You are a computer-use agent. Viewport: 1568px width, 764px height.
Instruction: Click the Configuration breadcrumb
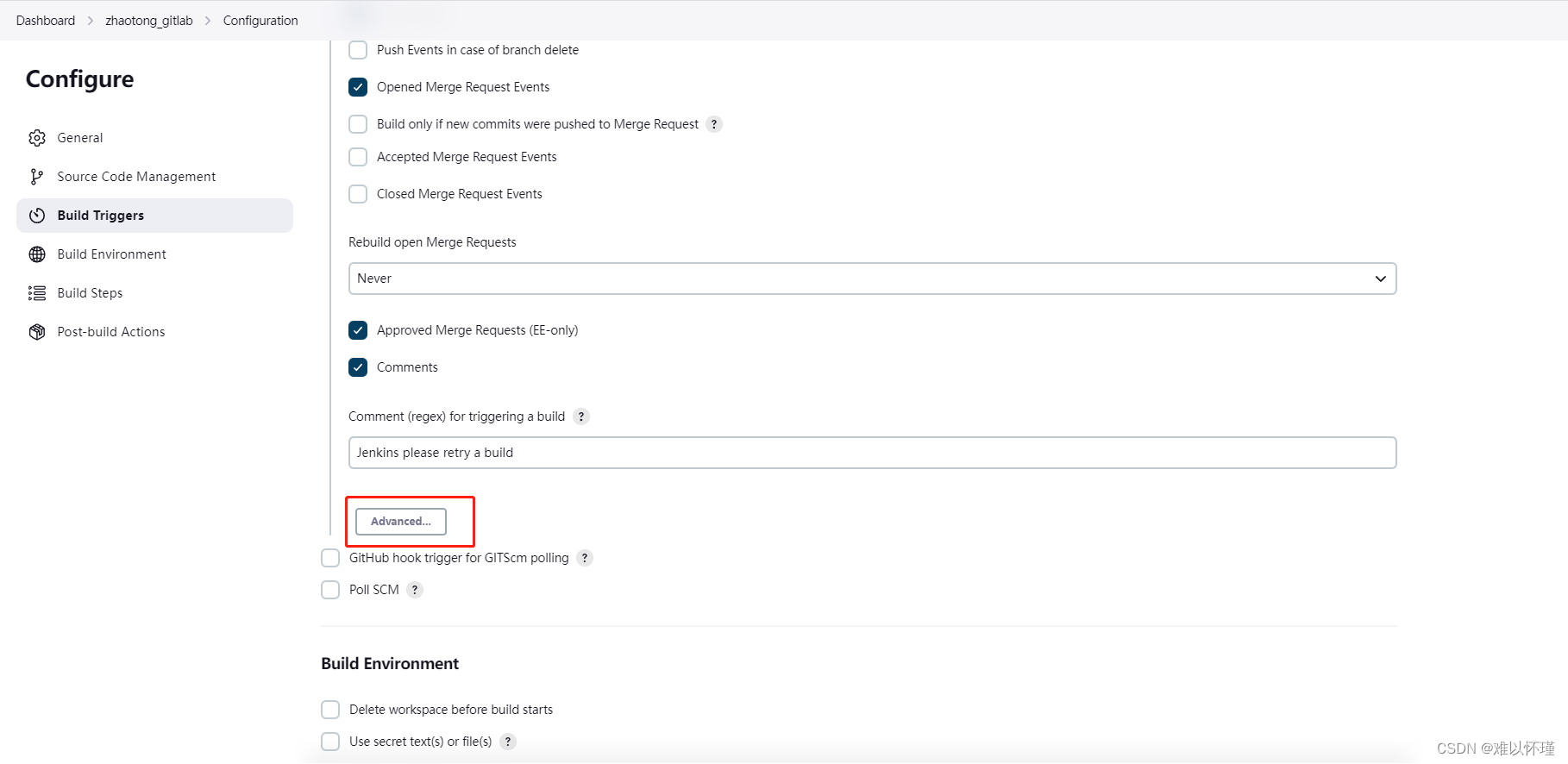tap(260, 21)
